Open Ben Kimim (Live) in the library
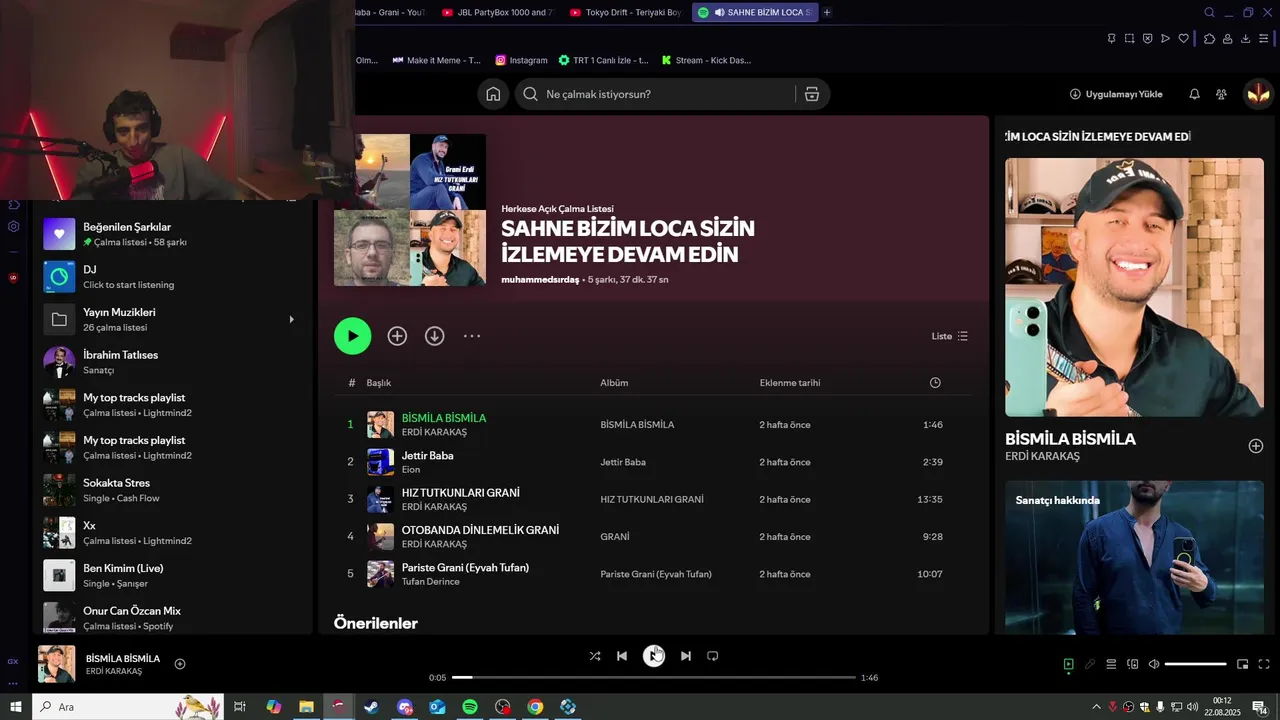The height and width of the screenshot is (720, 1280). click(174, 575)
